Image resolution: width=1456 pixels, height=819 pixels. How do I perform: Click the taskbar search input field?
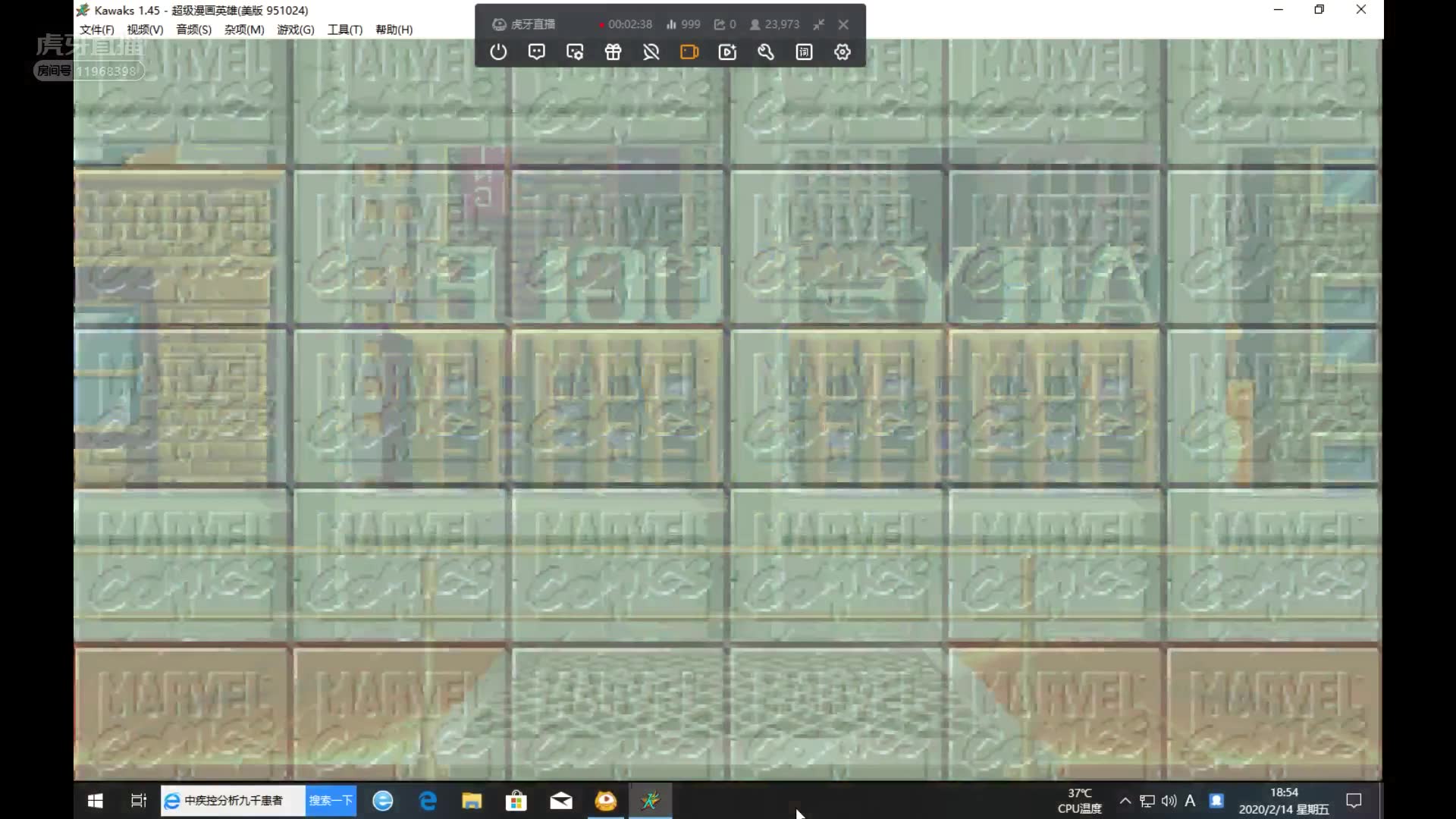click(234, 801)
